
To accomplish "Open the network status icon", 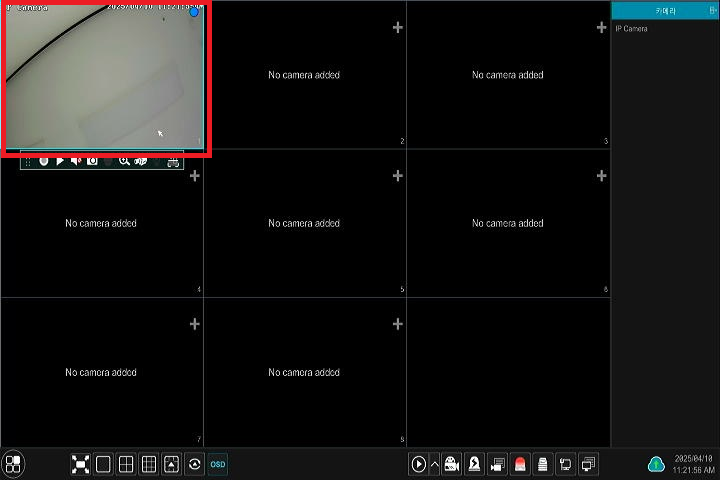I will 565,464.
